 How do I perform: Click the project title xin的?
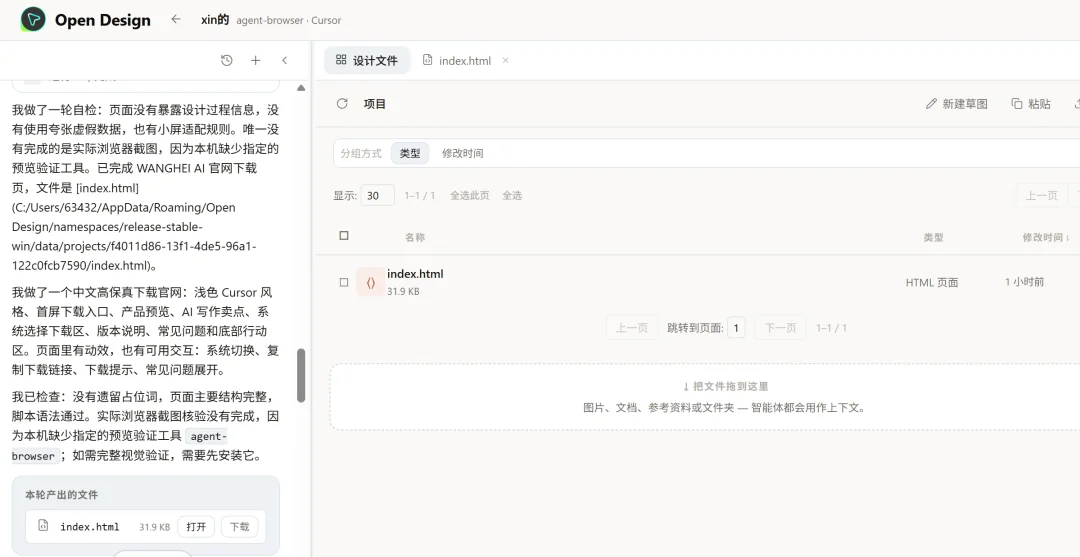point(214,20)
